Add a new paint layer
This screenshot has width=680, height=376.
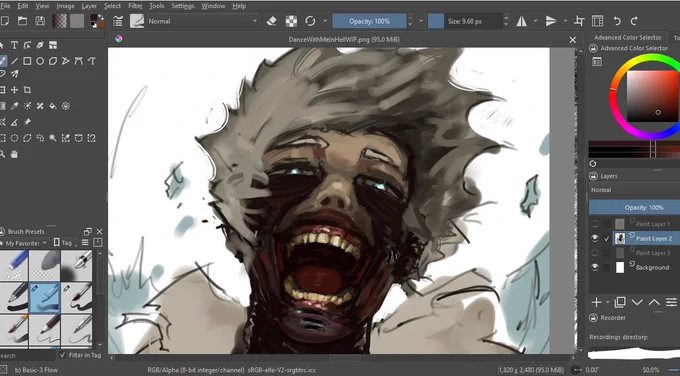tap(596, 302)
